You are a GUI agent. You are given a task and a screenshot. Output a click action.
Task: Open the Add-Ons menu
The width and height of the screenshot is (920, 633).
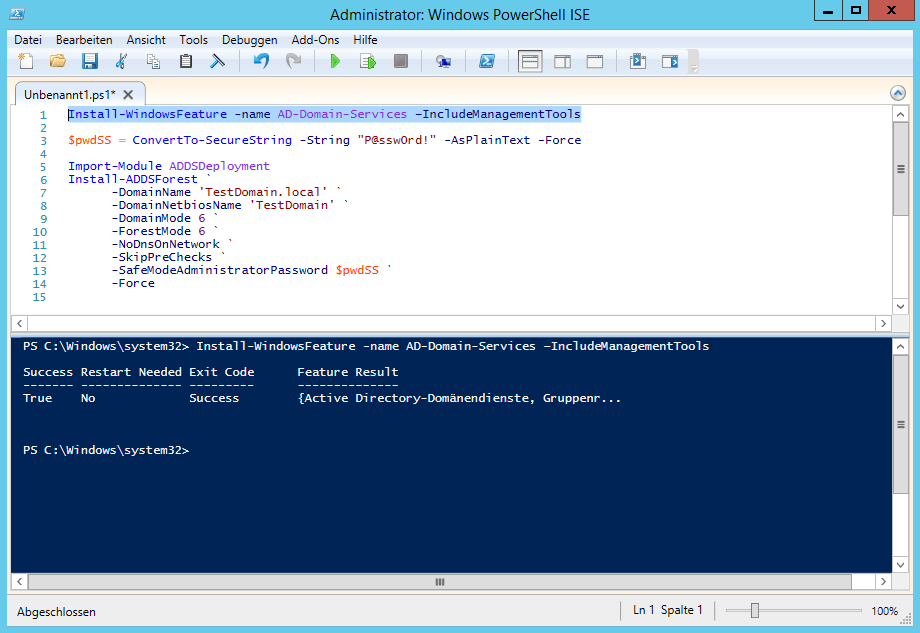click(x=315, y=40)
